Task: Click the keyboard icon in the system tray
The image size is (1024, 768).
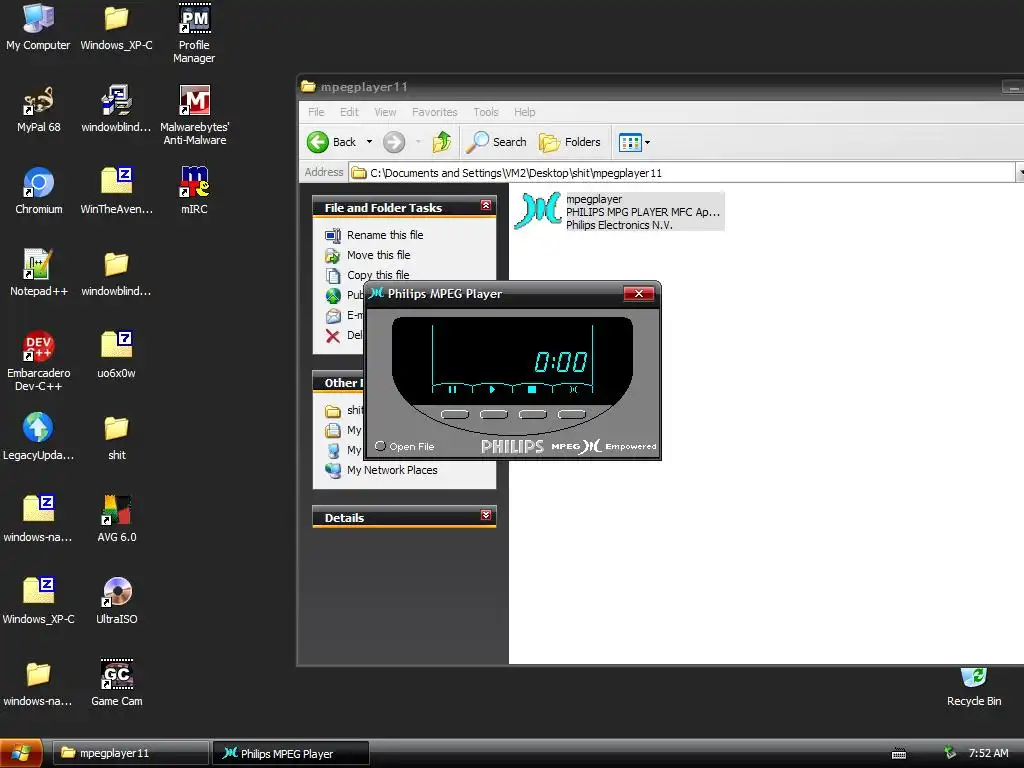Action: pos(899,754)
